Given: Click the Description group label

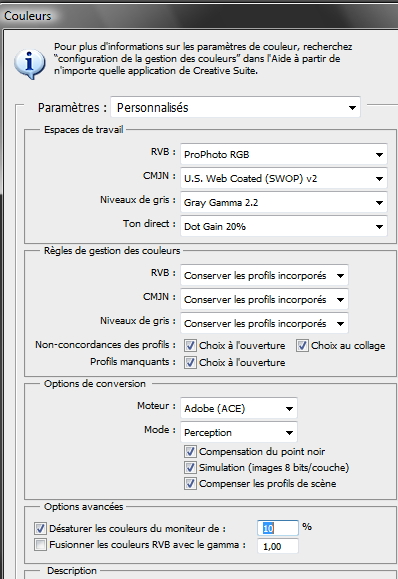Looking at the screenshot, I should pyautogui.click(x=72, y=571).
